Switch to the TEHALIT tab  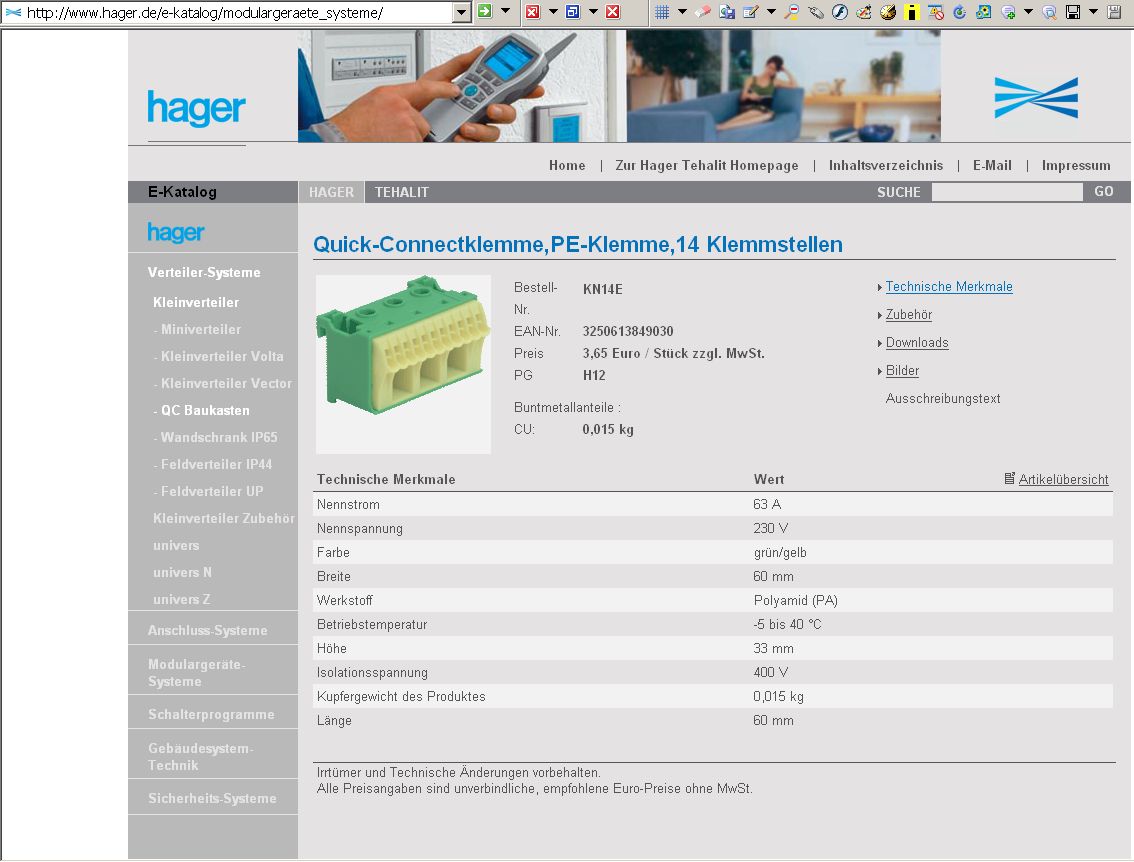402,192
